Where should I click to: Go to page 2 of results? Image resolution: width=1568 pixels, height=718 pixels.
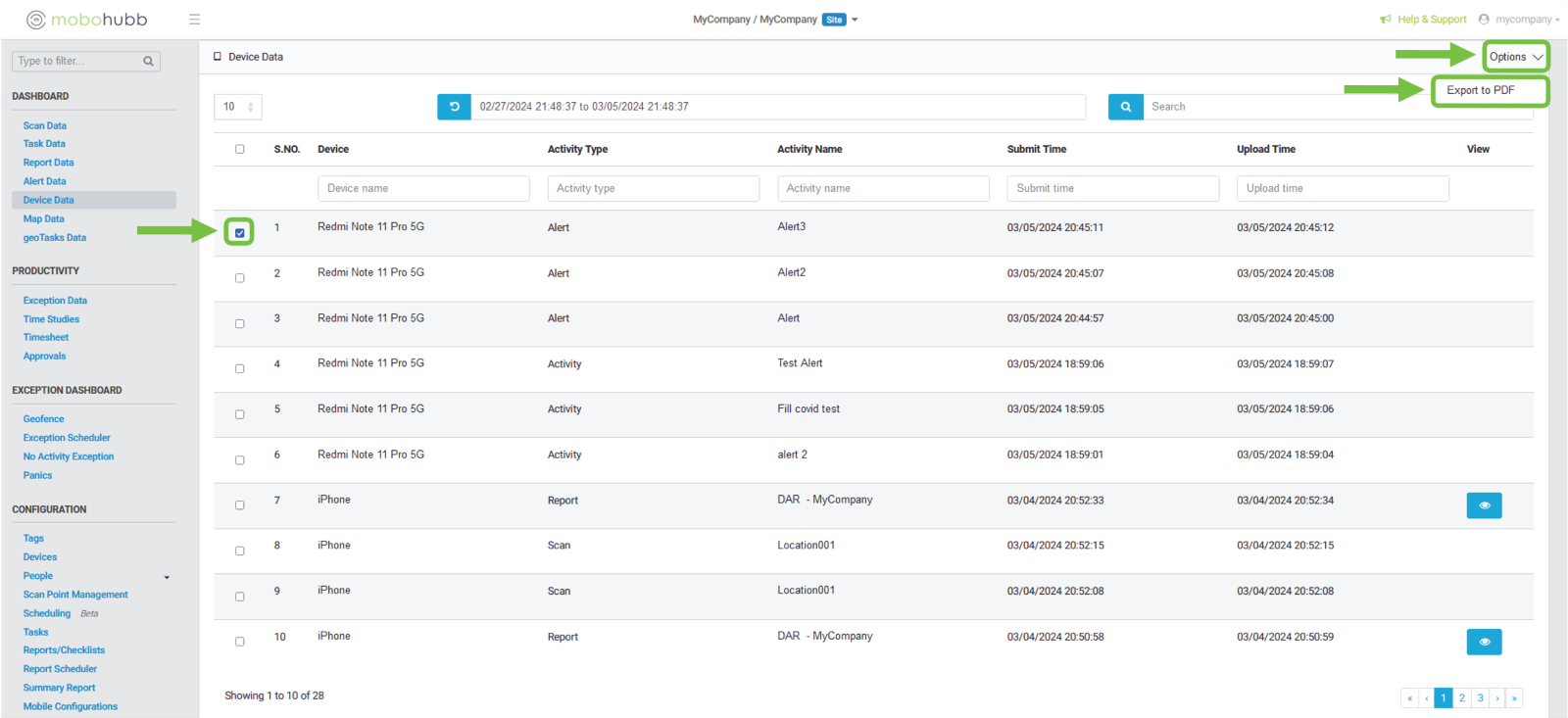1462,698
